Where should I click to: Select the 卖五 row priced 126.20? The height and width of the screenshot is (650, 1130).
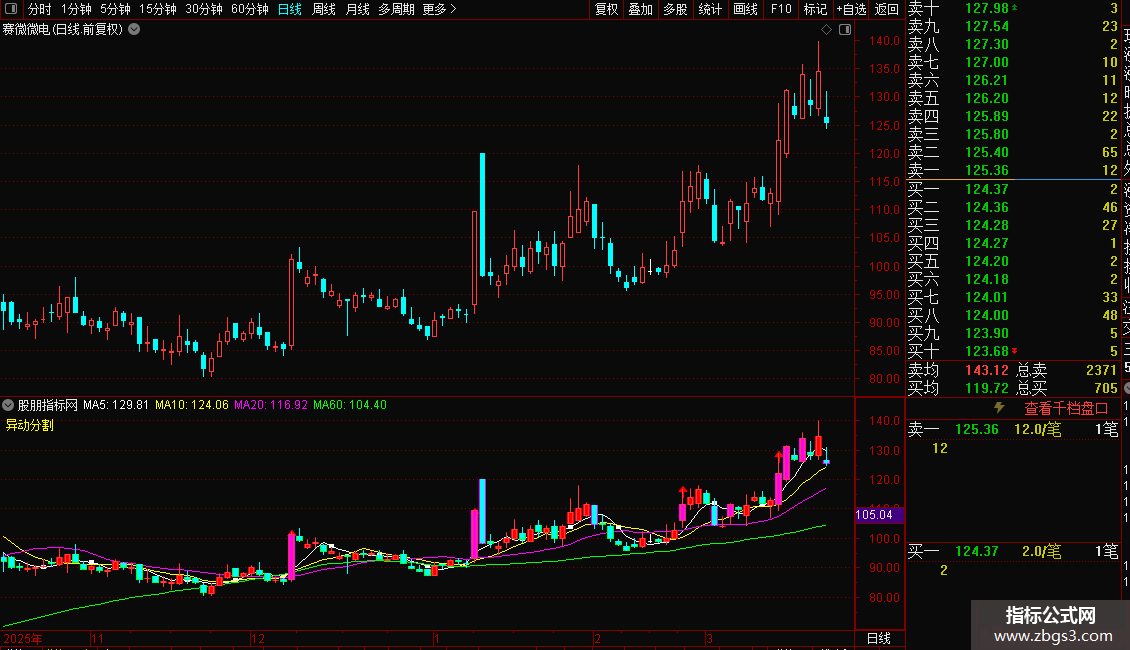(x=1013, y=98)
